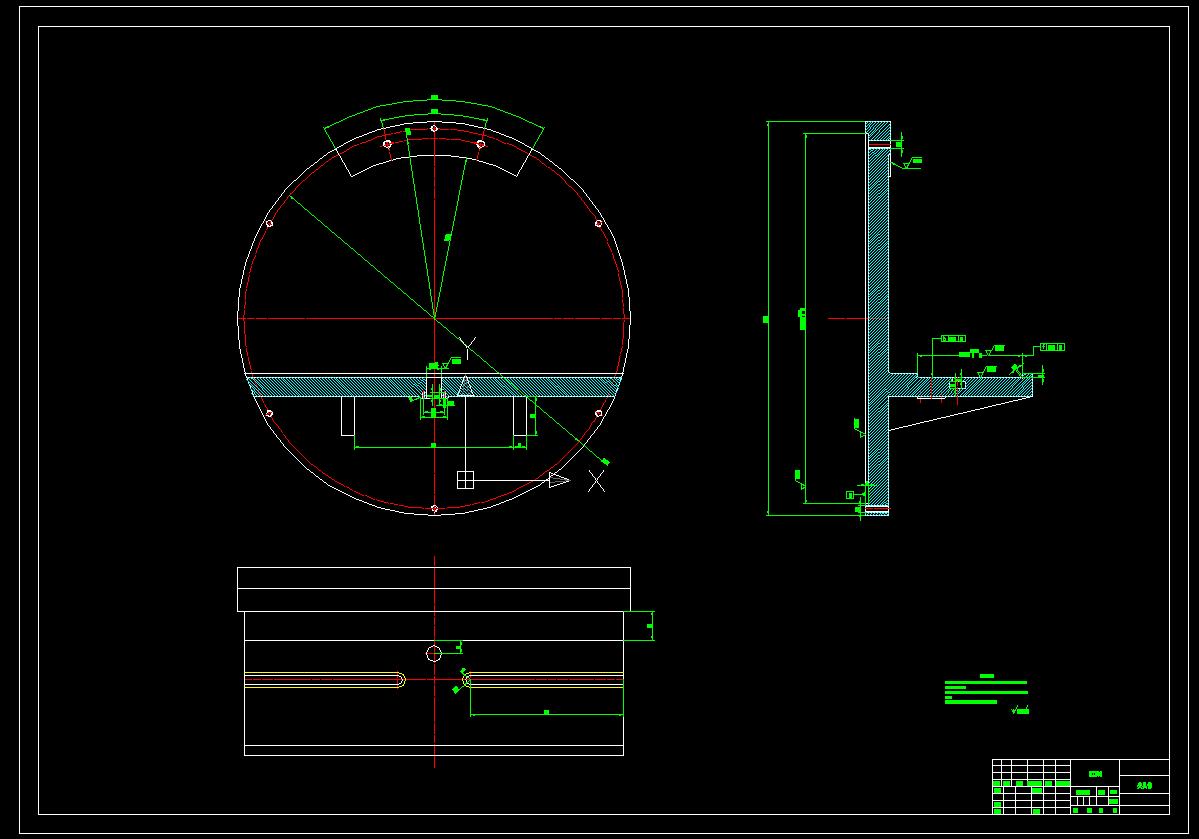Select the rightmost geometric tolerance frame in section view
Screen dimensions: 1199x839
pyautogui.click(x=1052, y=347)
